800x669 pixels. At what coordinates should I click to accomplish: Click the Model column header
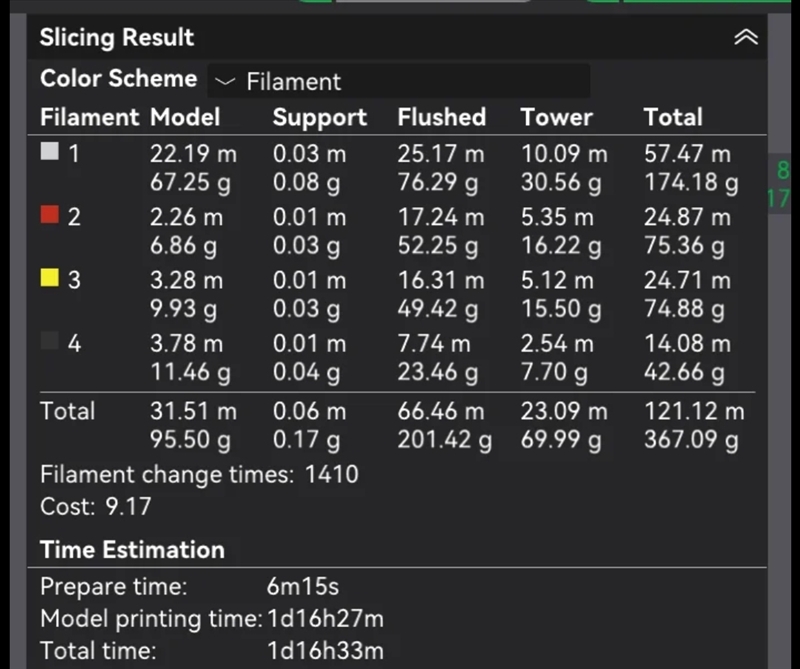coord(185,117)
